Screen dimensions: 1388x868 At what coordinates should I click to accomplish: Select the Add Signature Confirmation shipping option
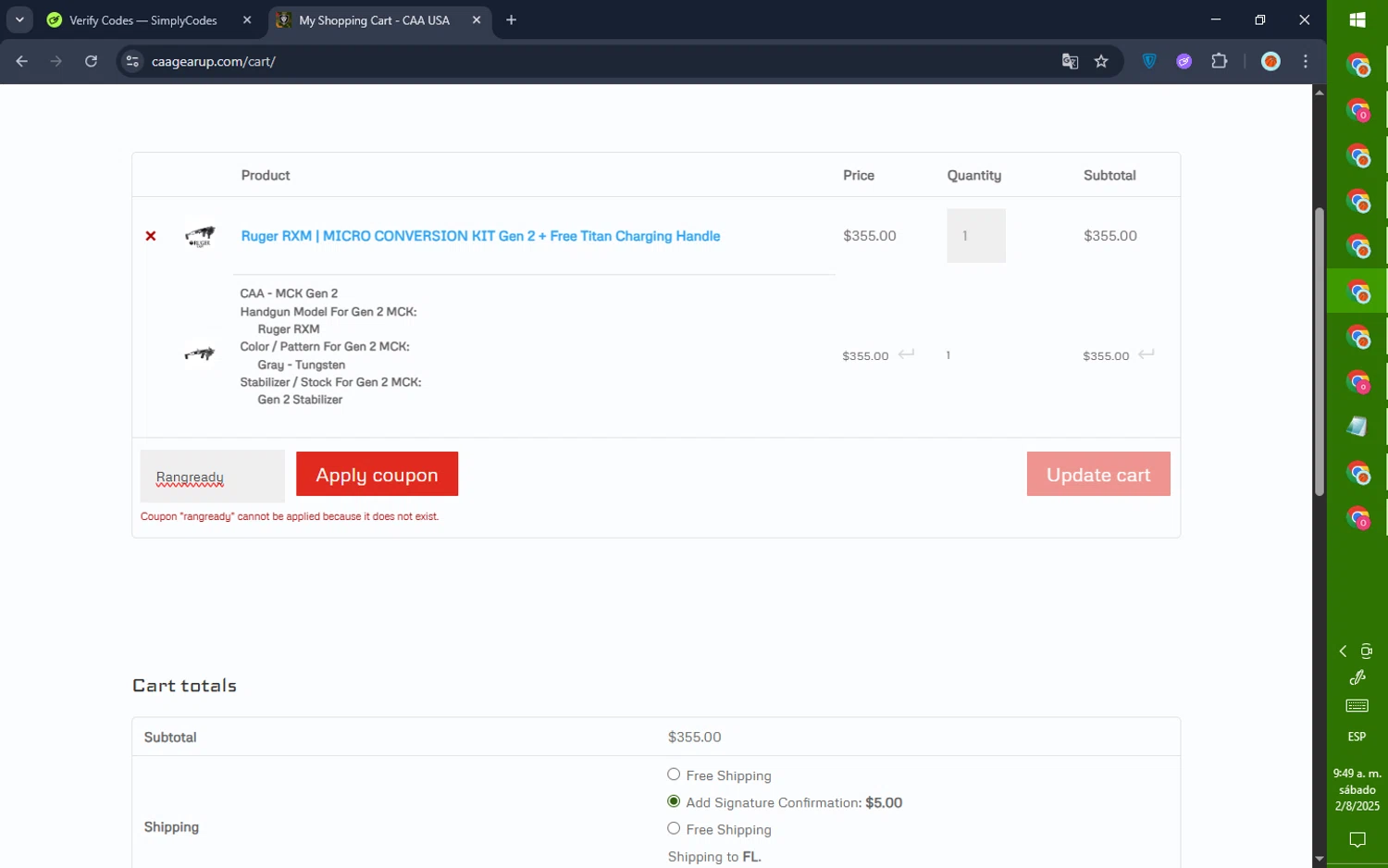click(674, 801)
